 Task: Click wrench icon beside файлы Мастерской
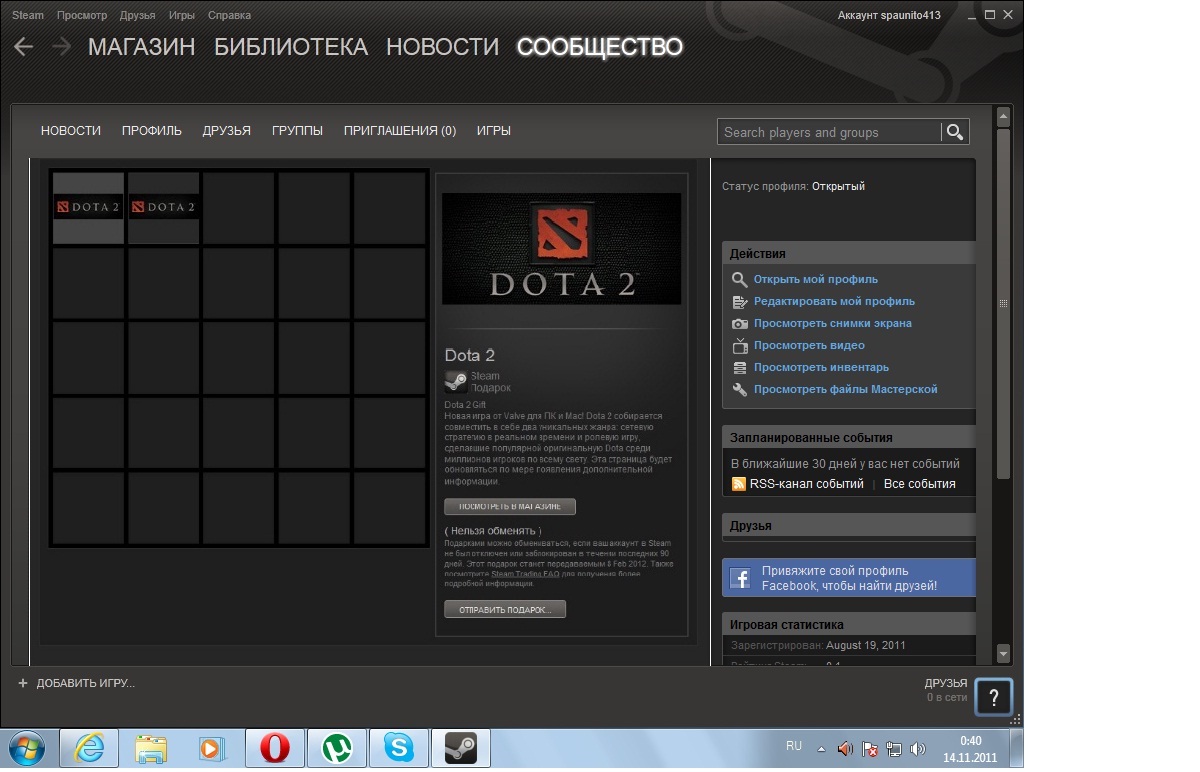coord(740,390)
